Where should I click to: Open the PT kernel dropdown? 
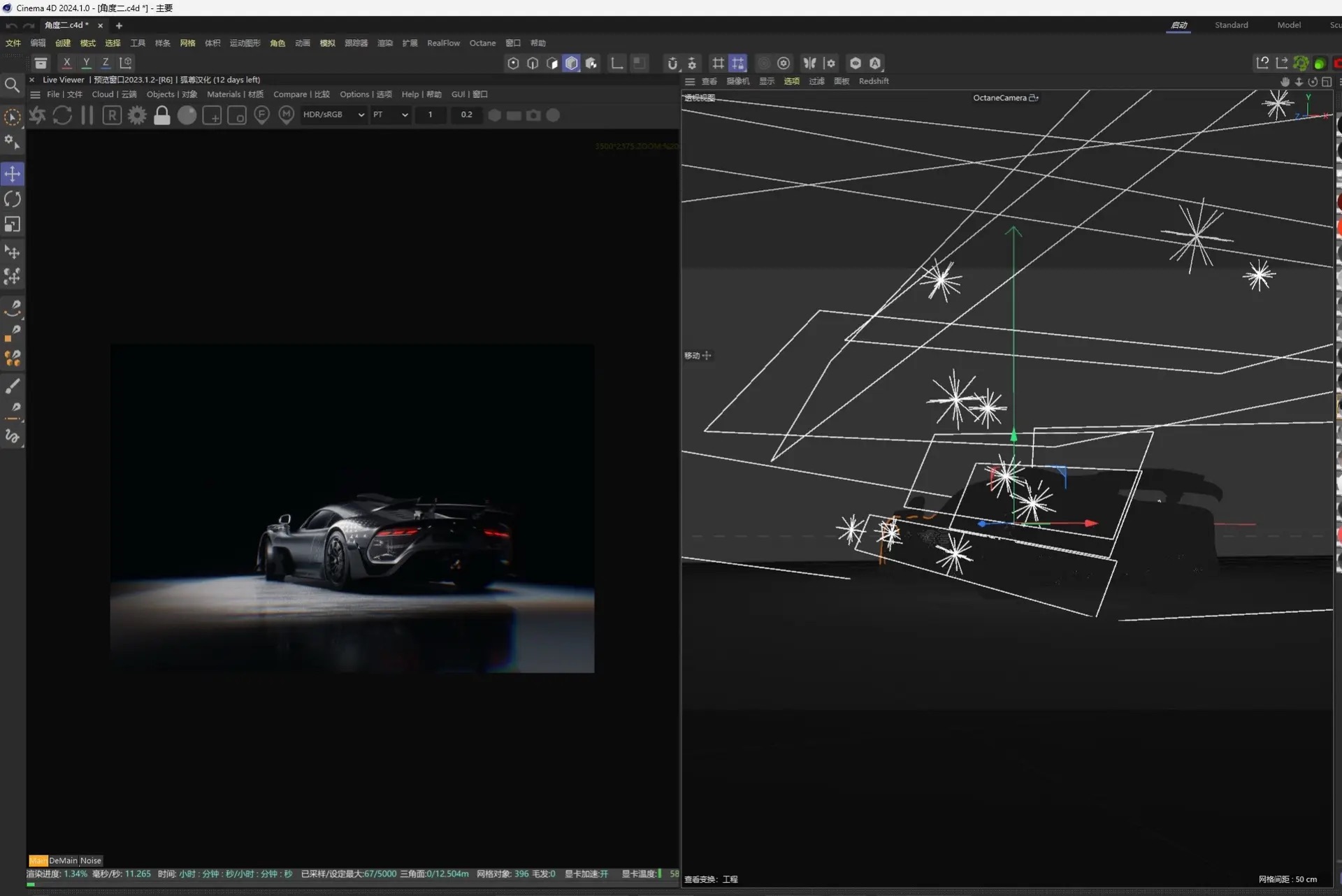[390, 115]
